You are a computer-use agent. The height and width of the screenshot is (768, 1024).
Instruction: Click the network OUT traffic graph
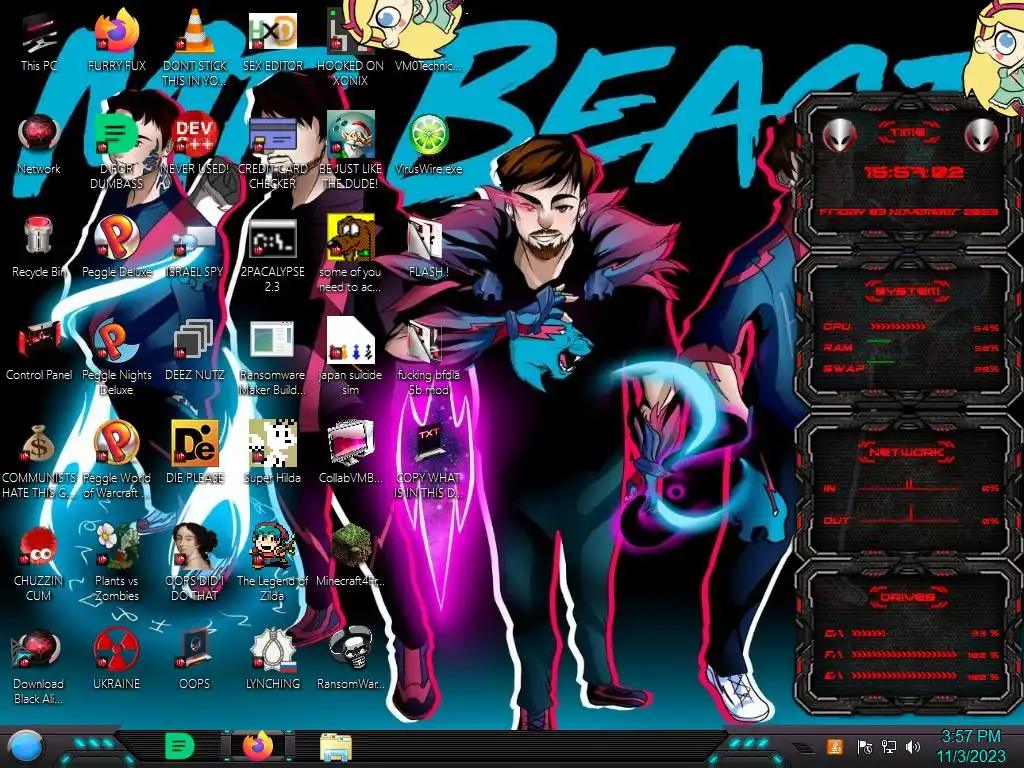tap(911, 515)
